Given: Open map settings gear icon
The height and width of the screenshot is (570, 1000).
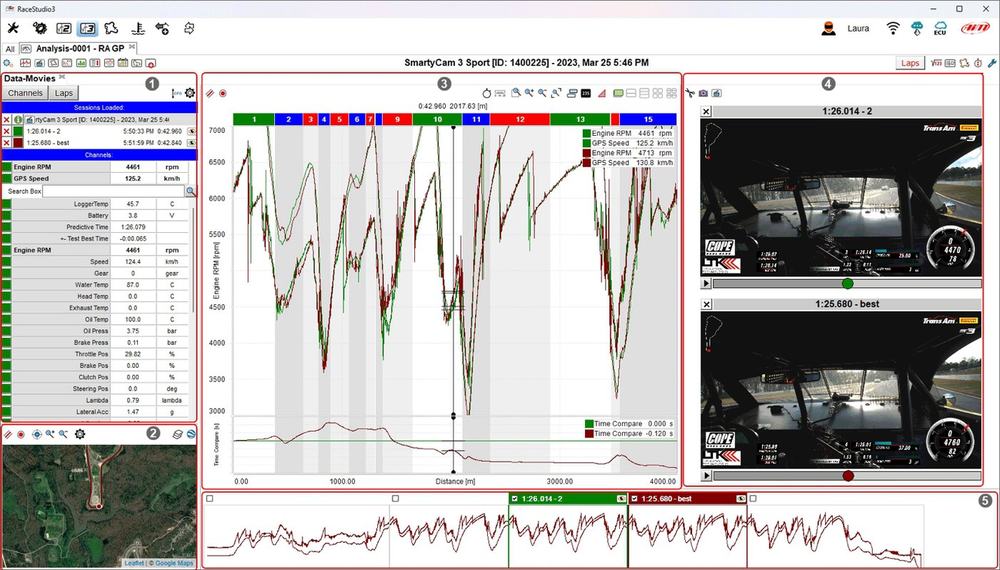Looking at the screenshot, I should click(80, 434).
